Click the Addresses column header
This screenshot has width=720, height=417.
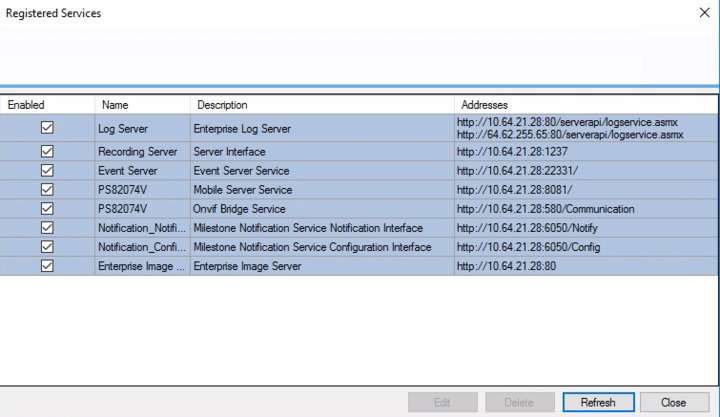(x=584, y=105)
